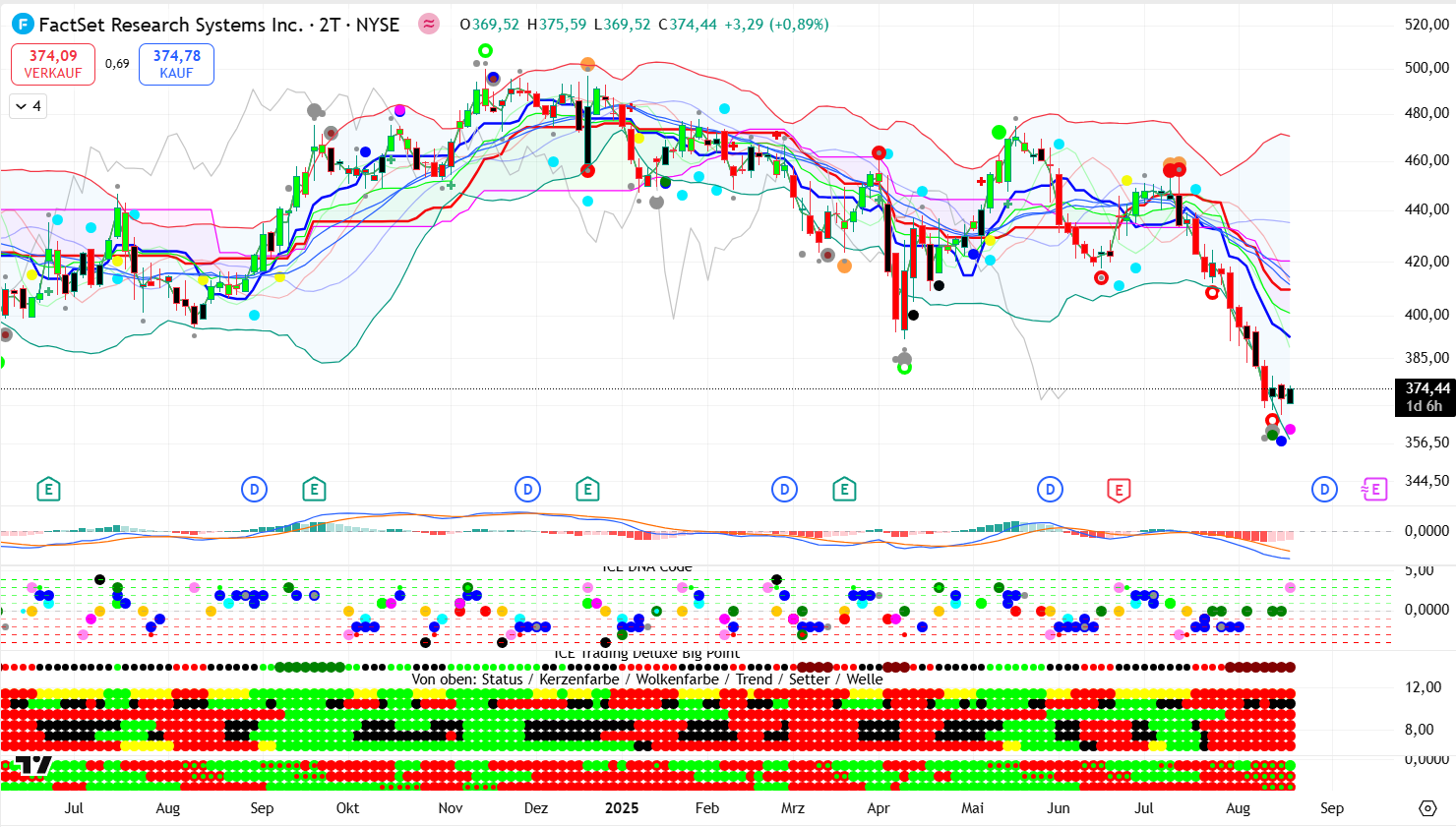
Task: Open chart settings hexagon icon on time axis
Action: 1427,808
